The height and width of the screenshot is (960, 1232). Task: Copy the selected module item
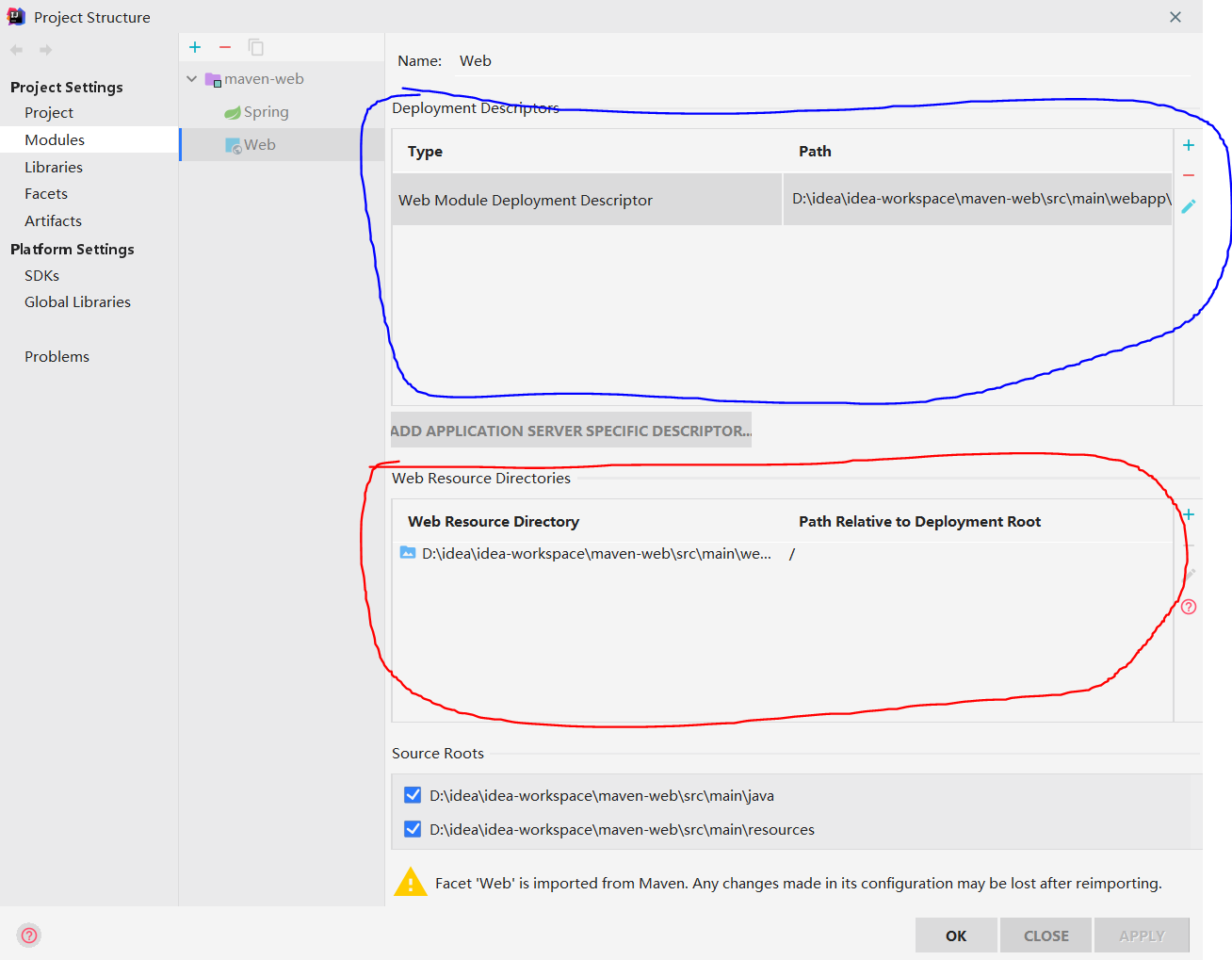pos(255,47)
